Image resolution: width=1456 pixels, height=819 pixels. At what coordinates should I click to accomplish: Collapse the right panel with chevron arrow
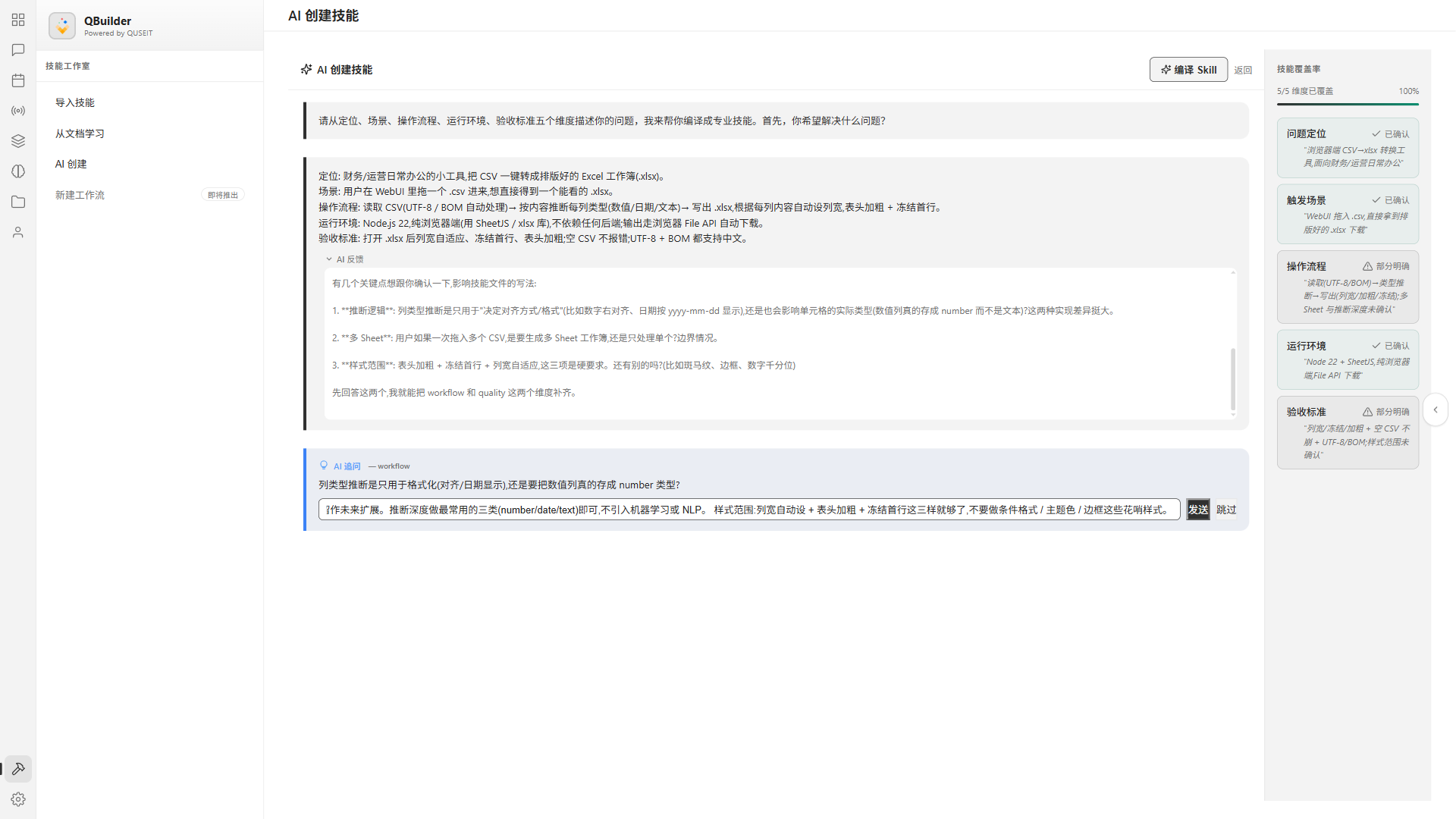point(1435,409)
